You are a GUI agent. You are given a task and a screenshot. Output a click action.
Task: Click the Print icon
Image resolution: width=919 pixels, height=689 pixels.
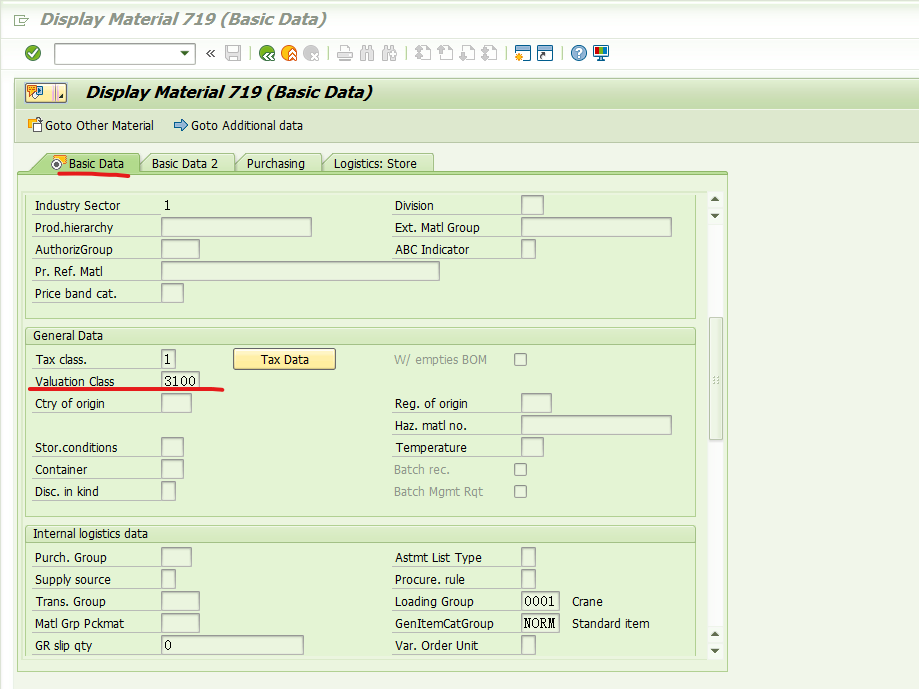click(345, 53)
